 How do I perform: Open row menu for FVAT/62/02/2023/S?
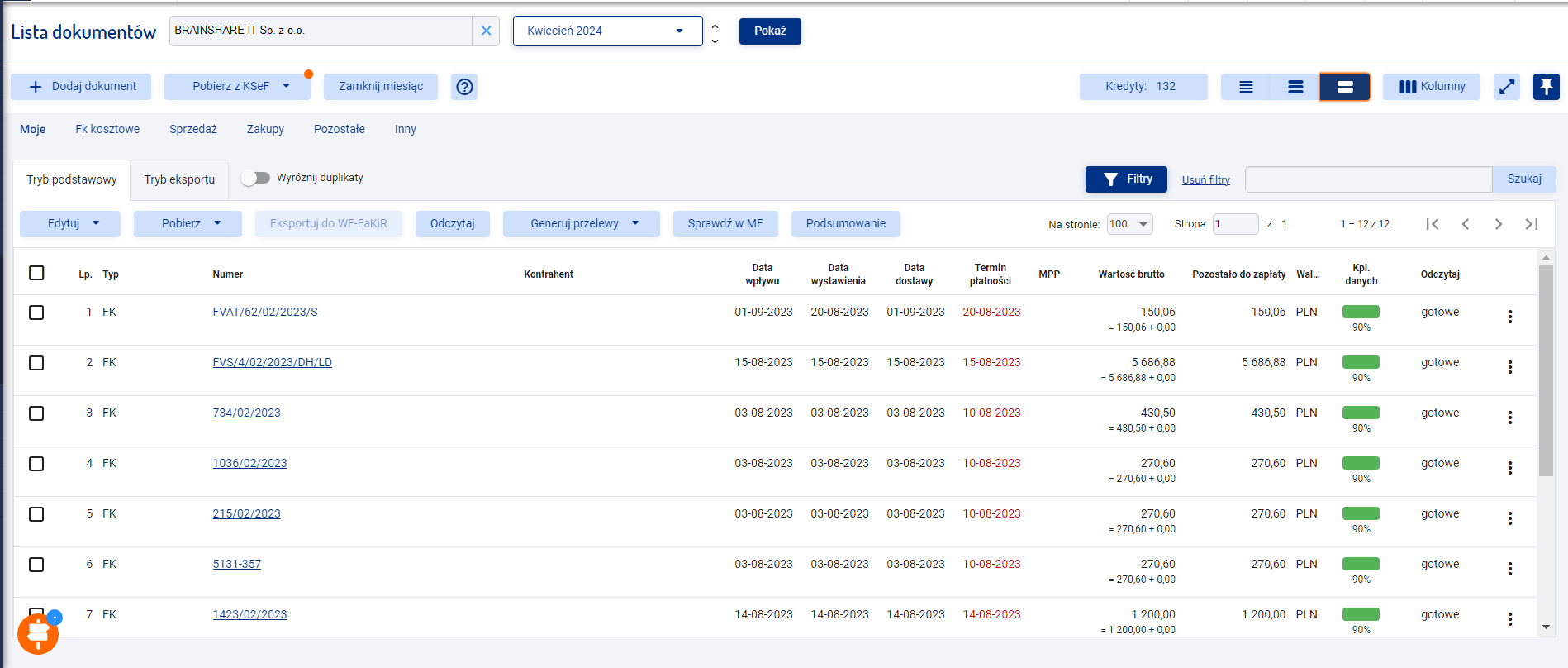click(1510, 317)
